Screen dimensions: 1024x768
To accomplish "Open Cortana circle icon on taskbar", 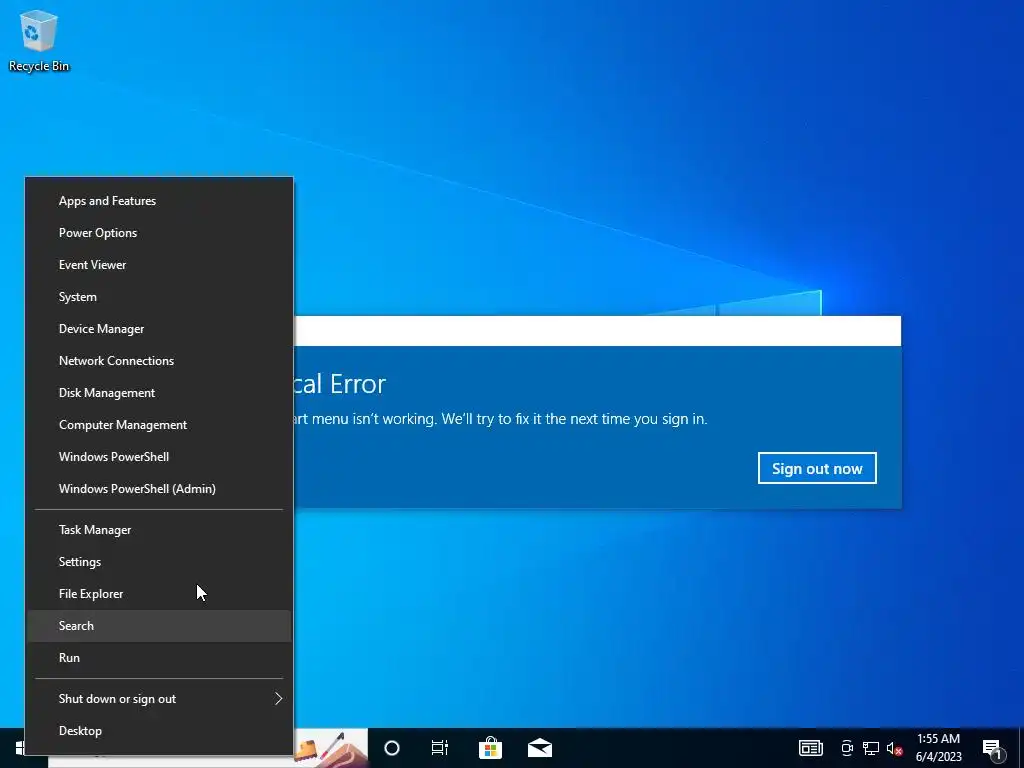I will (x=392, y=748).
